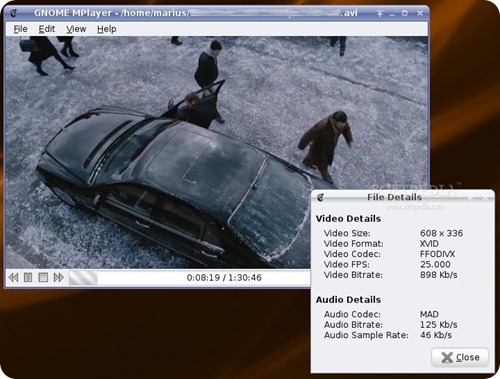Select the FFODIVX video codec value
The width and height of the screenshot is (500, 379).
click(437, 254)
